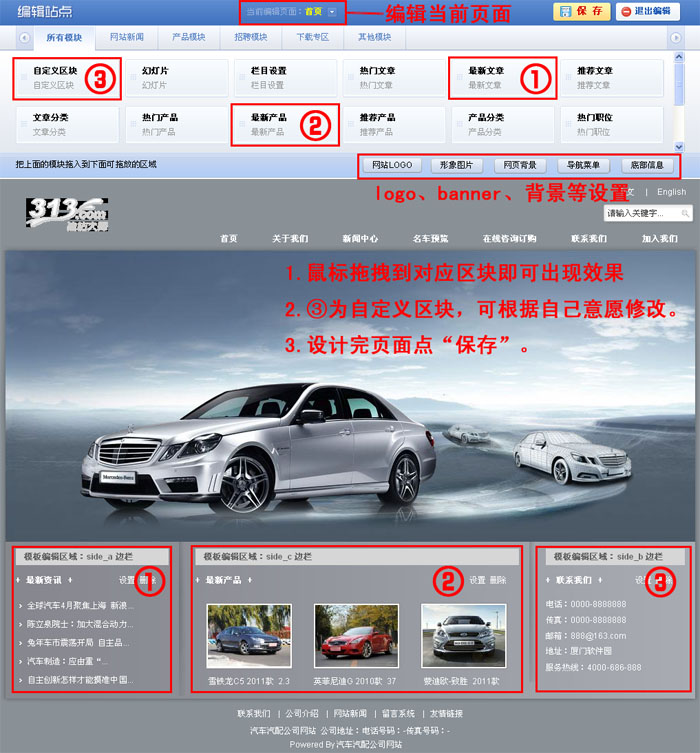Open news item 全球汽车4月聚焦上海
The image size is (700, 753).
tap(80, 606)
